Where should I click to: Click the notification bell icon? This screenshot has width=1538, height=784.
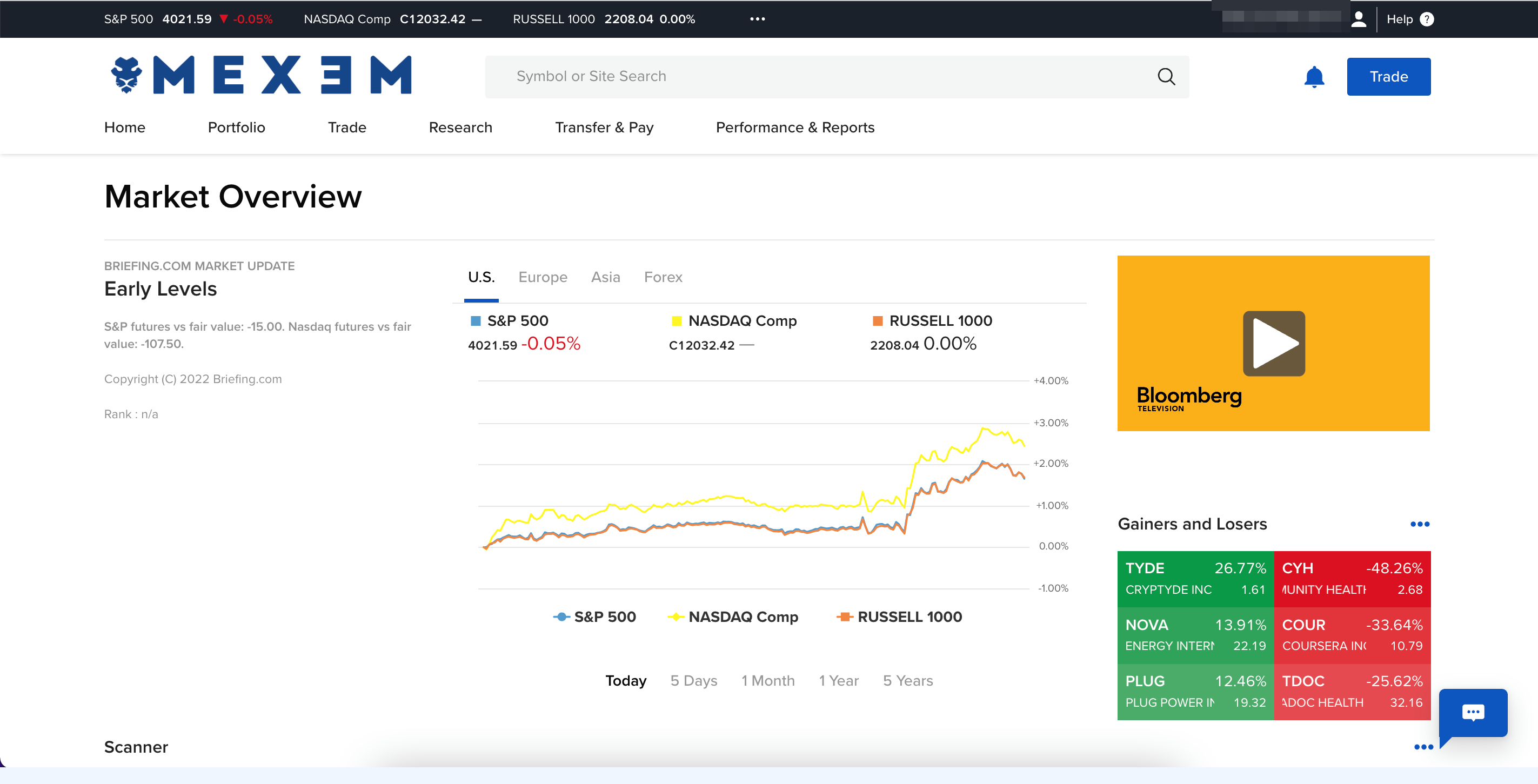pos(1314,77)
